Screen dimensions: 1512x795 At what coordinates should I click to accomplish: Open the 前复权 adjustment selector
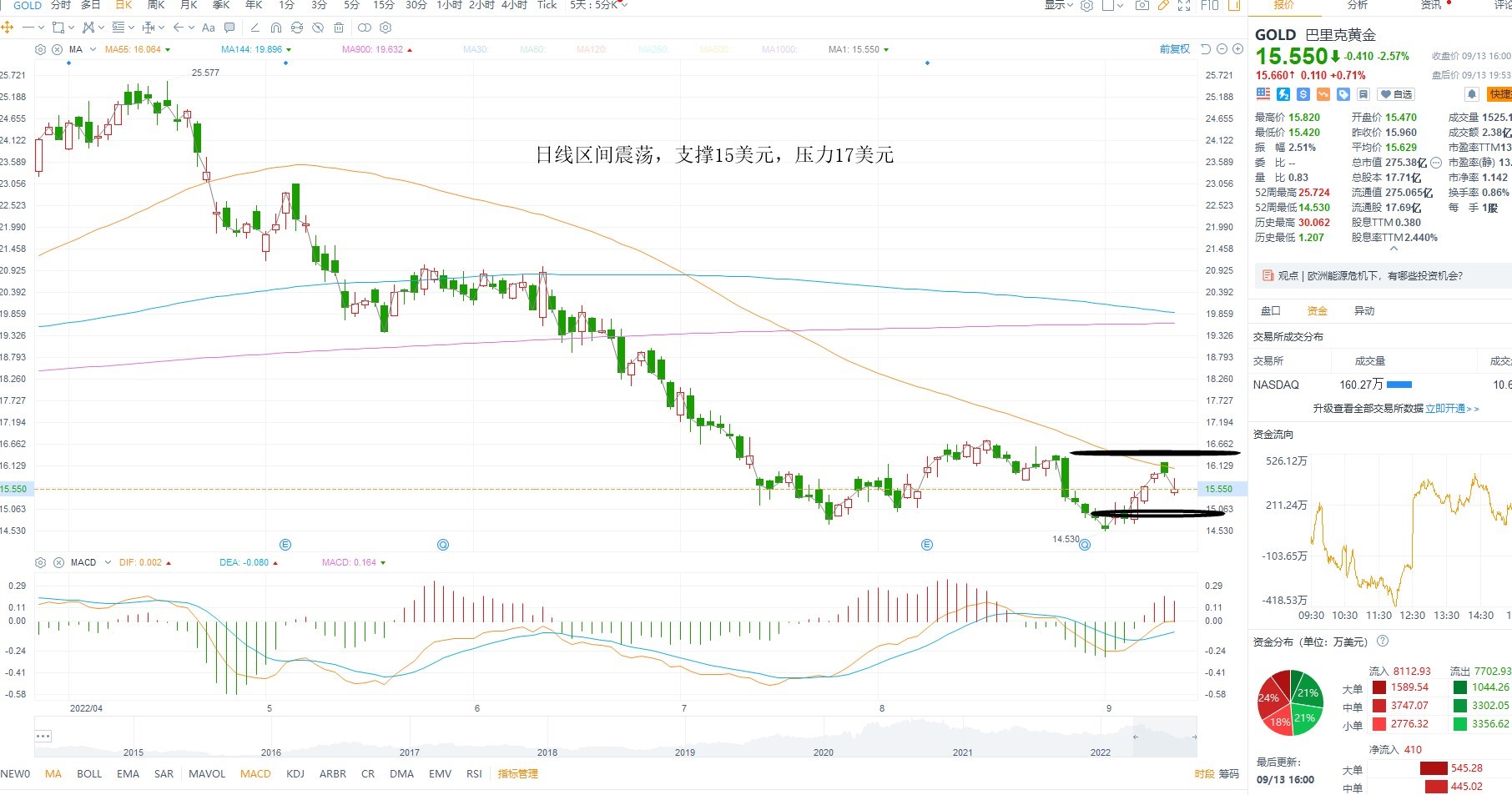1175,49
